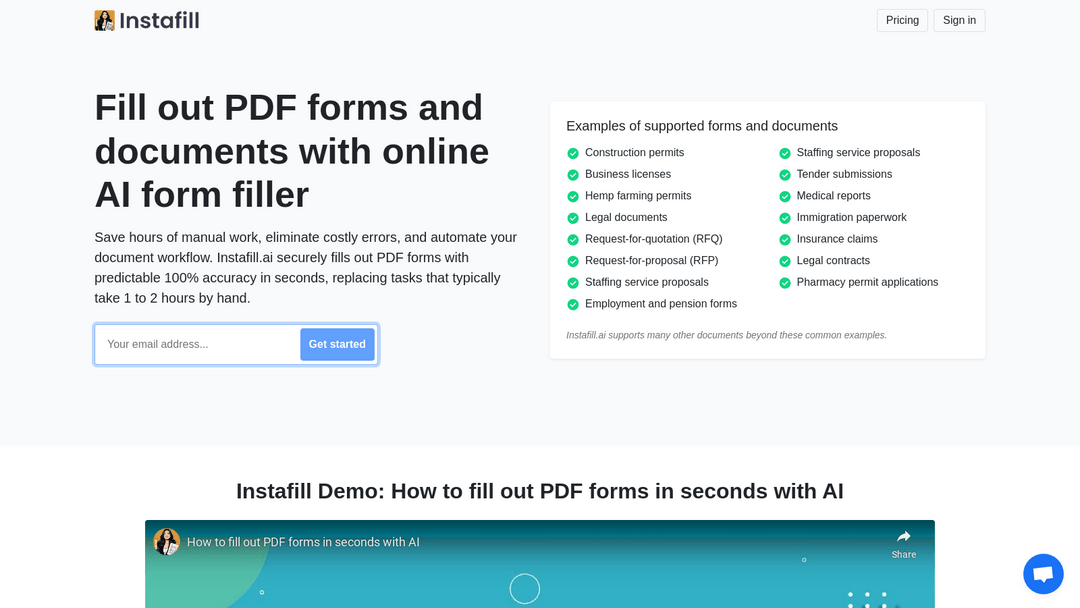Viewport: 1080px width, 608px height.
Task: Click checkmark beside Business licenses
Action: click(572, 175)
